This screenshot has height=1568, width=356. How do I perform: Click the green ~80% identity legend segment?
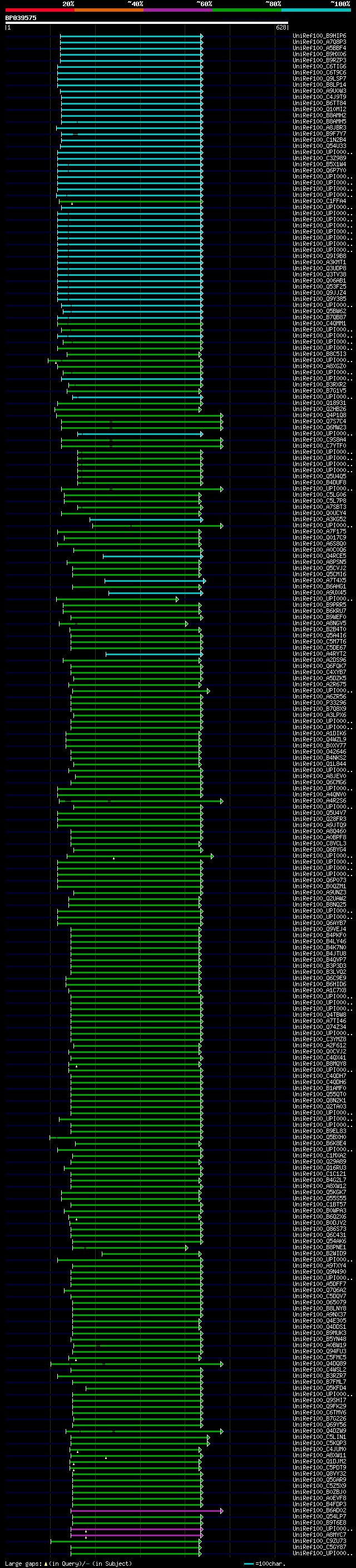pyautogui.click(x=247, y=10)
